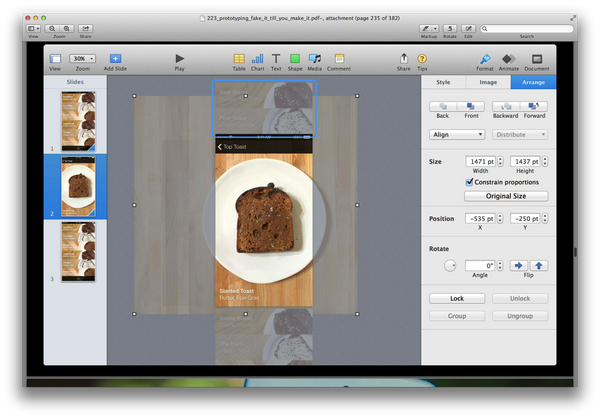The width and height of the screenshot is (600, 418).
Task: Insert a Chart from the toolbar
Action: point(258,59)
